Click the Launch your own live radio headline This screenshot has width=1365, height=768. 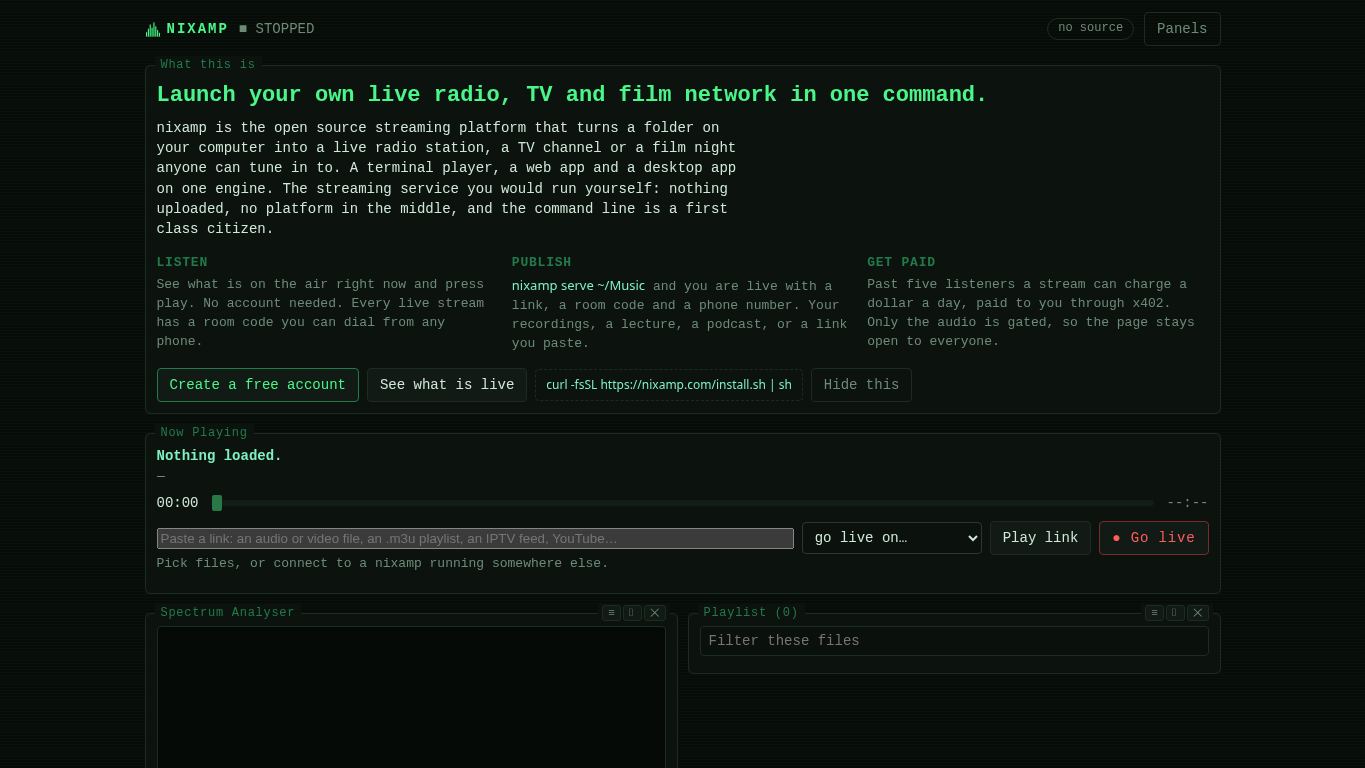pos(572,95)
